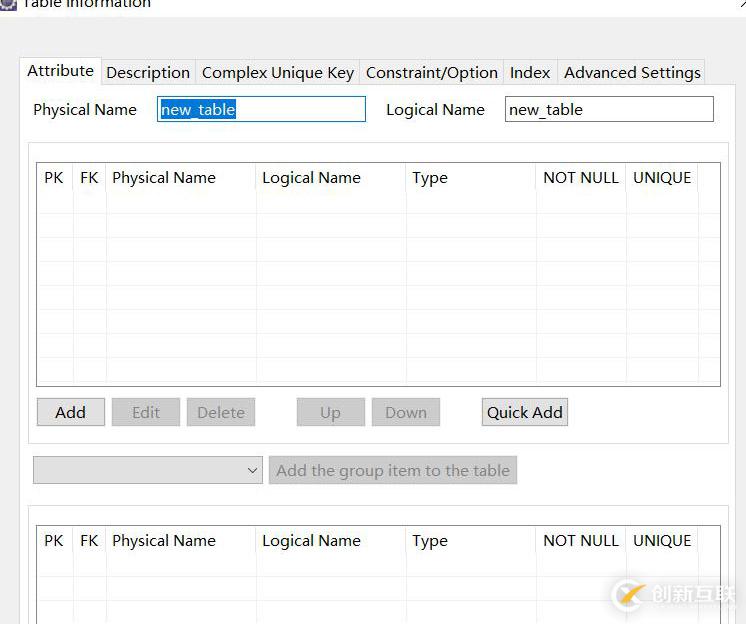
Task: Click the Table Information window icon
Action: pyautogui.click(x=8, y=4)
